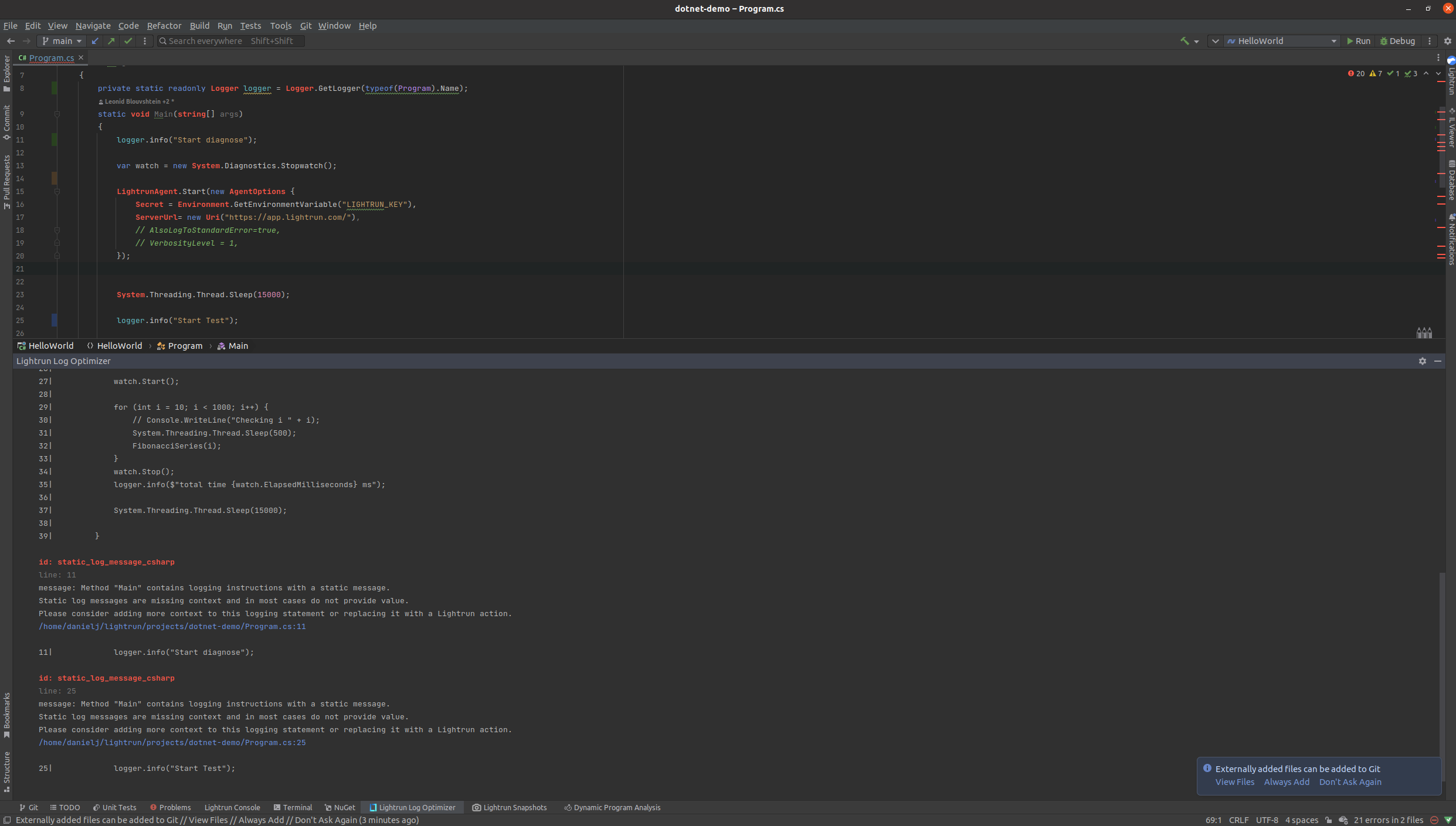Viewport: 1456px width, 826px height.
Task: Open the main branch dropdown
Action: click(62, 41)
